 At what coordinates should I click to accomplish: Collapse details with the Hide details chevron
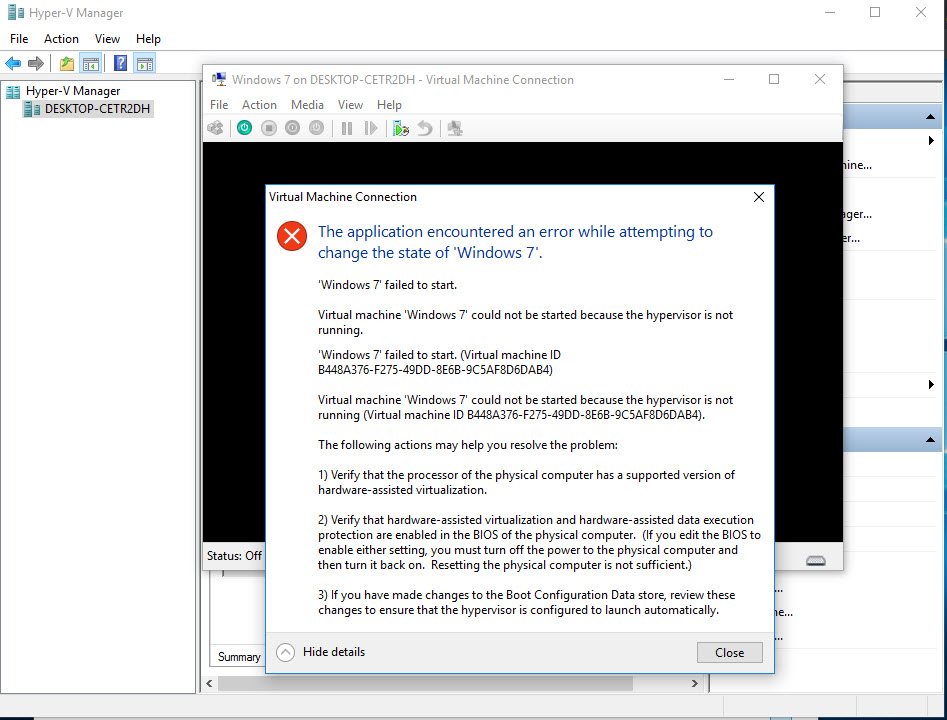(286, 652)
